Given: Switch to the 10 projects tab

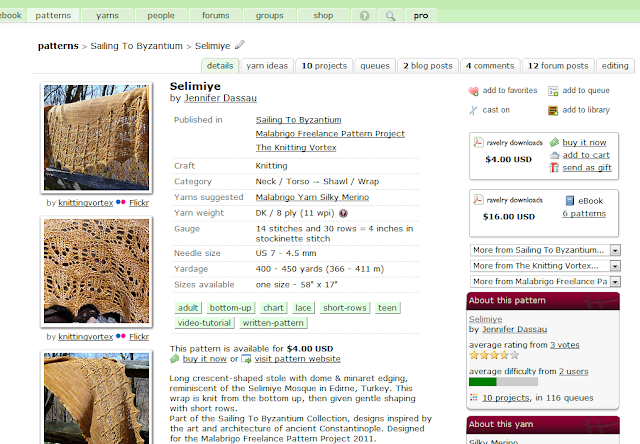Looking at the screenshot, I should point(324,66).
